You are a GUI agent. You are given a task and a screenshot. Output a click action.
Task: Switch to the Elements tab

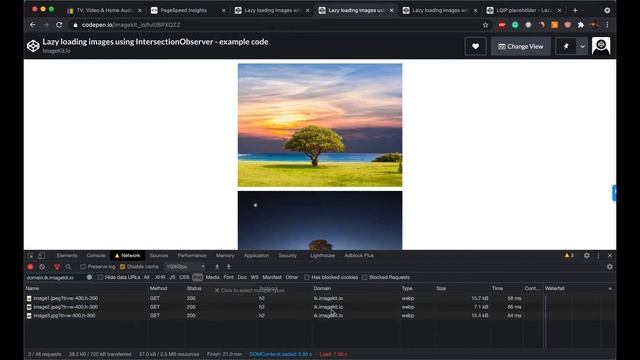coord(67,256)
